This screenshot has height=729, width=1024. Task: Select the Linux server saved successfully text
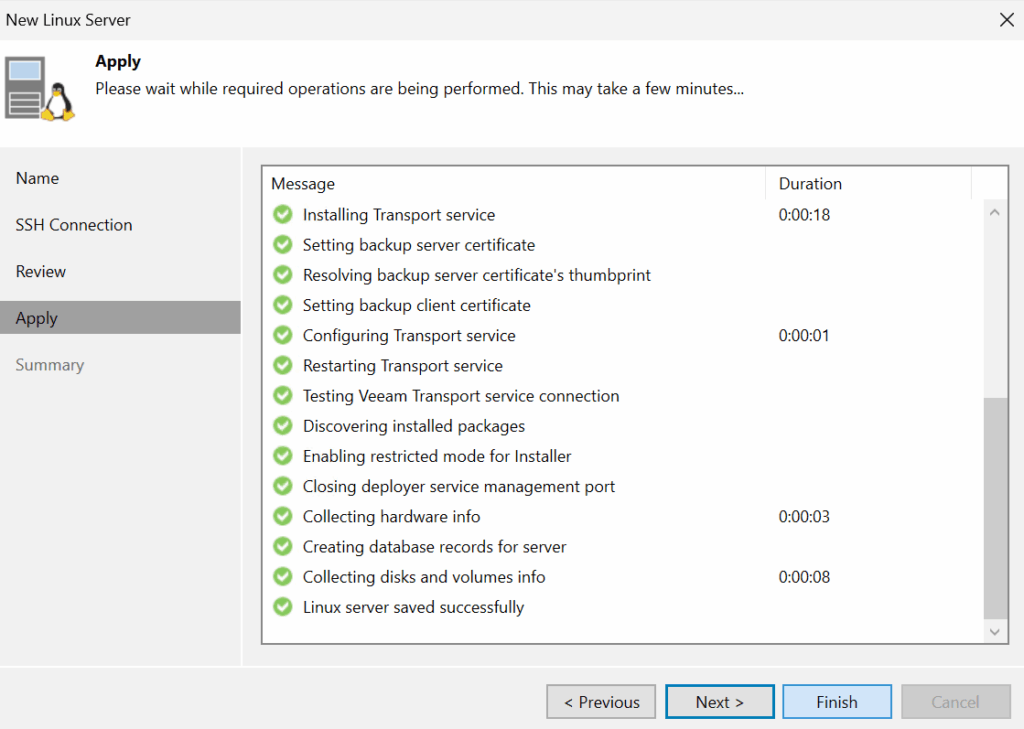[413, 608]
